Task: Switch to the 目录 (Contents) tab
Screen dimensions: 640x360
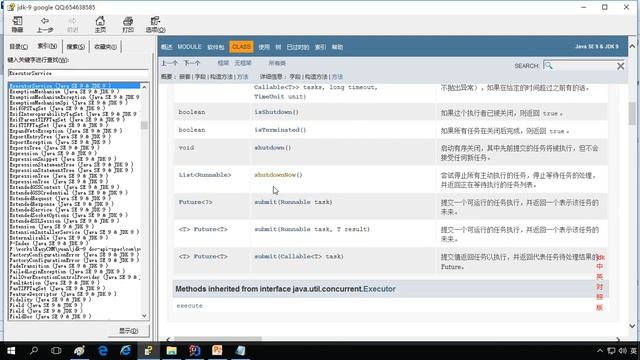Action: coord(18,47)
